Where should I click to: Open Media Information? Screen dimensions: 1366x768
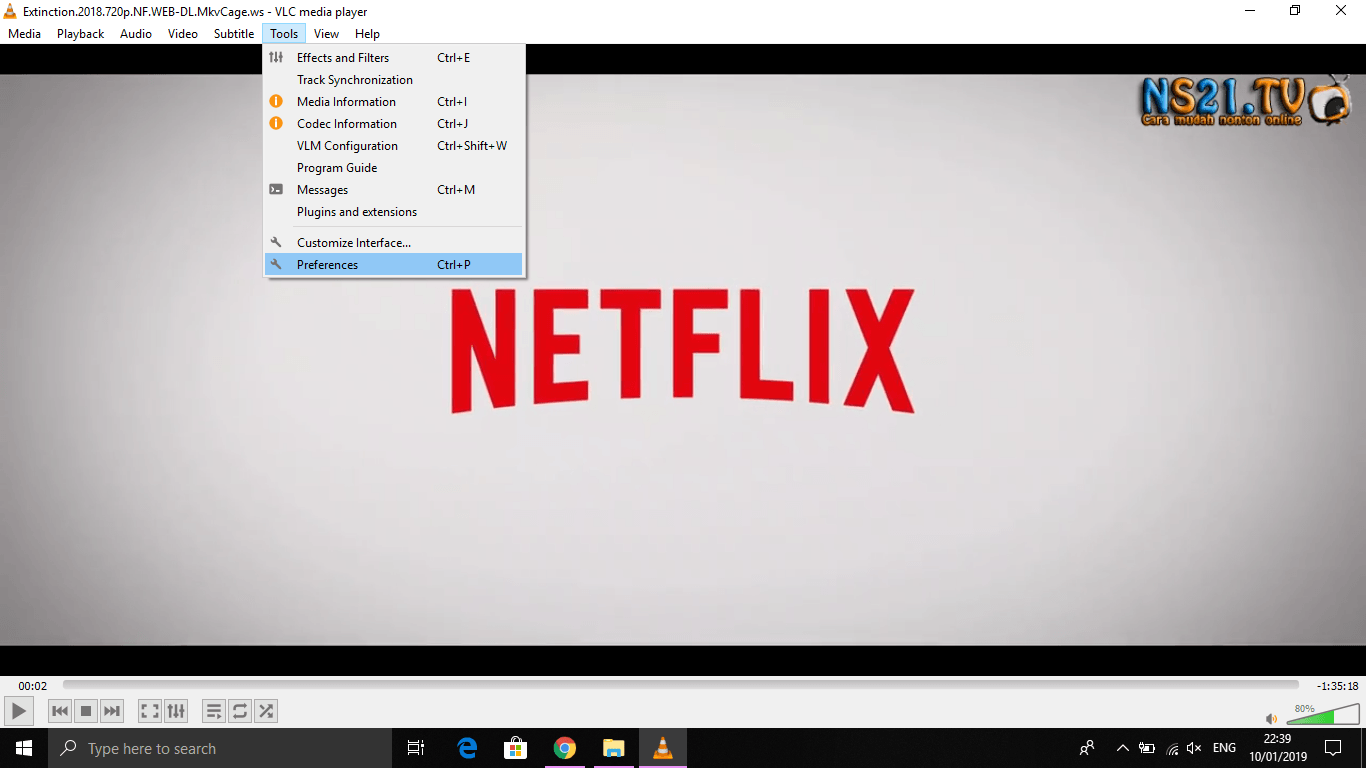(394, 102)
